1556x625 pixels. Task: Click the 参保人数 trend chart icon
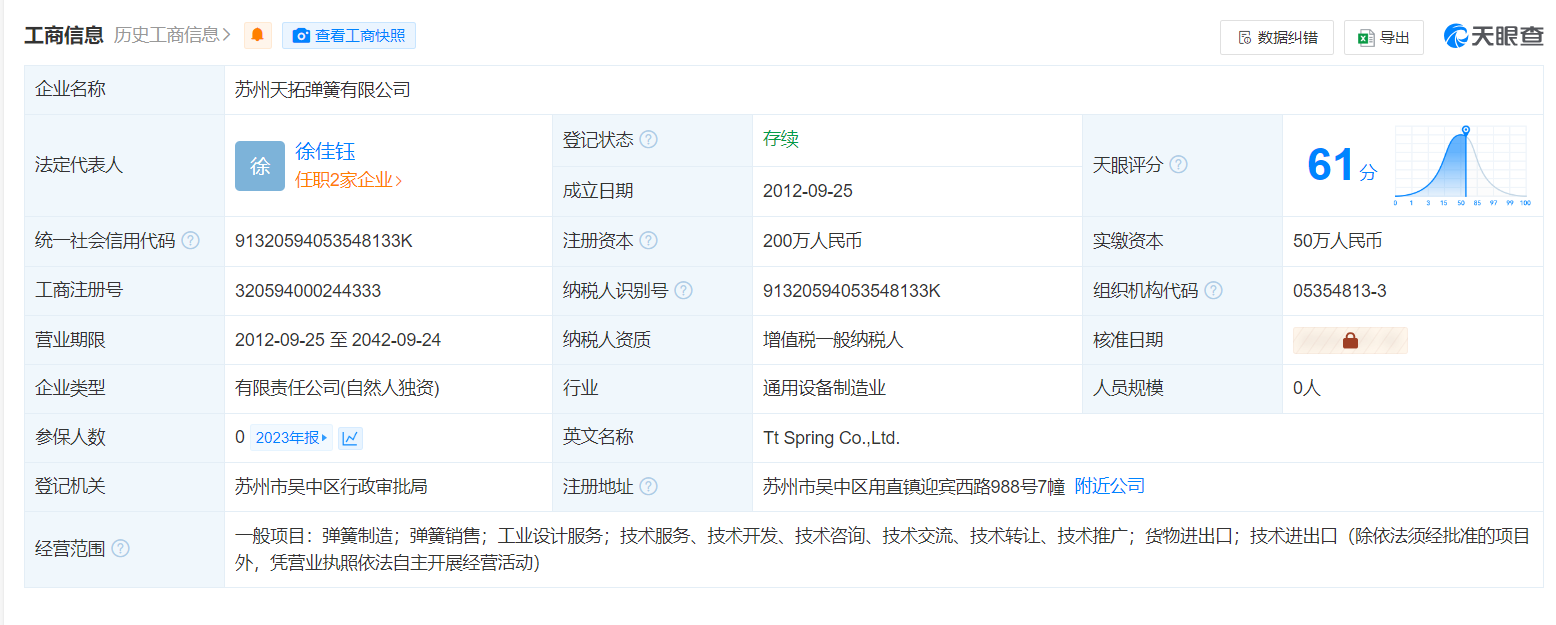click(350, 438)
